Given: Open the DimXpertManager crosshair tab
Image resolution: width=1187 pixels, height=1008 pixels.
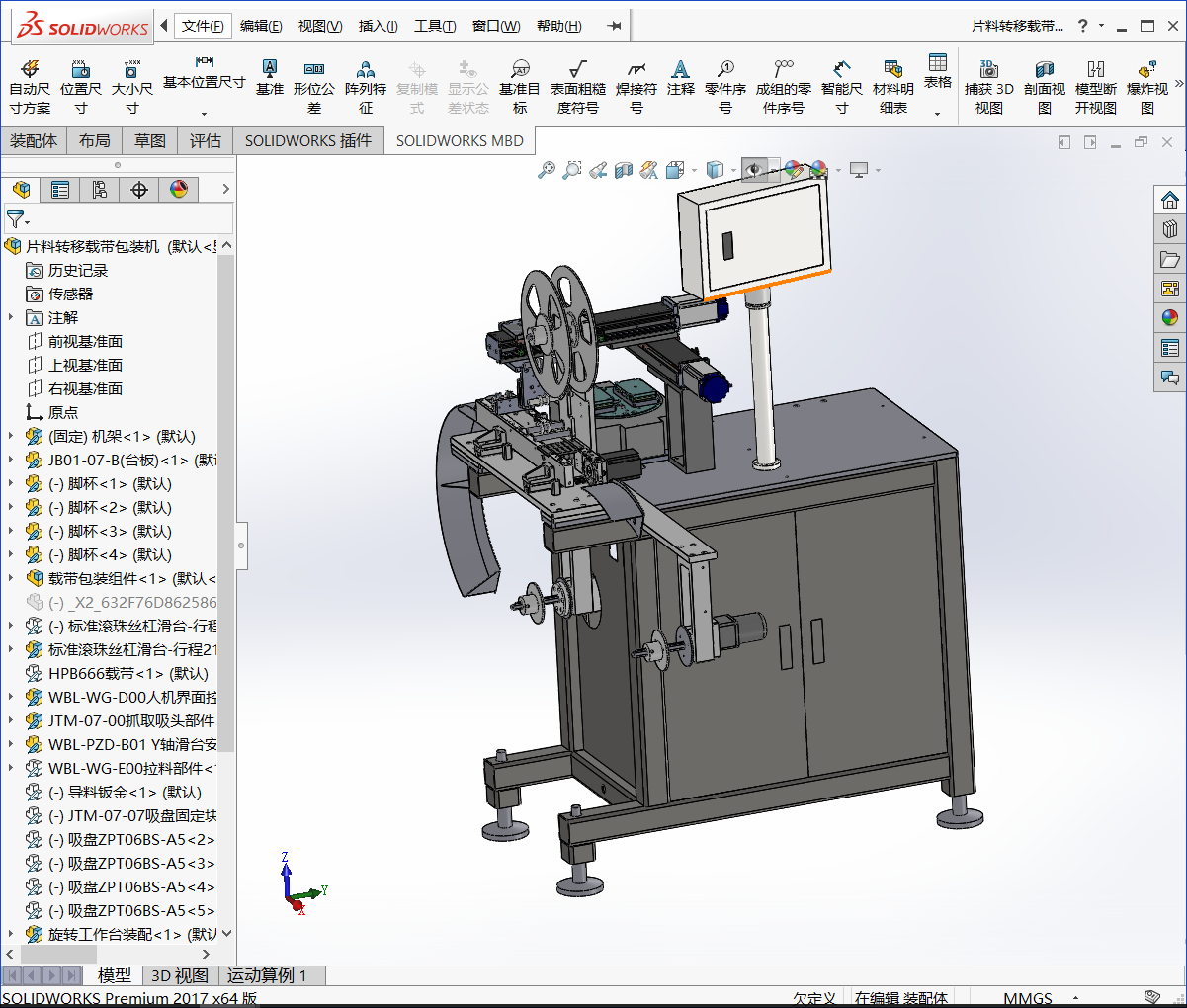Looking at the screenshot, I should click(139, 189).
